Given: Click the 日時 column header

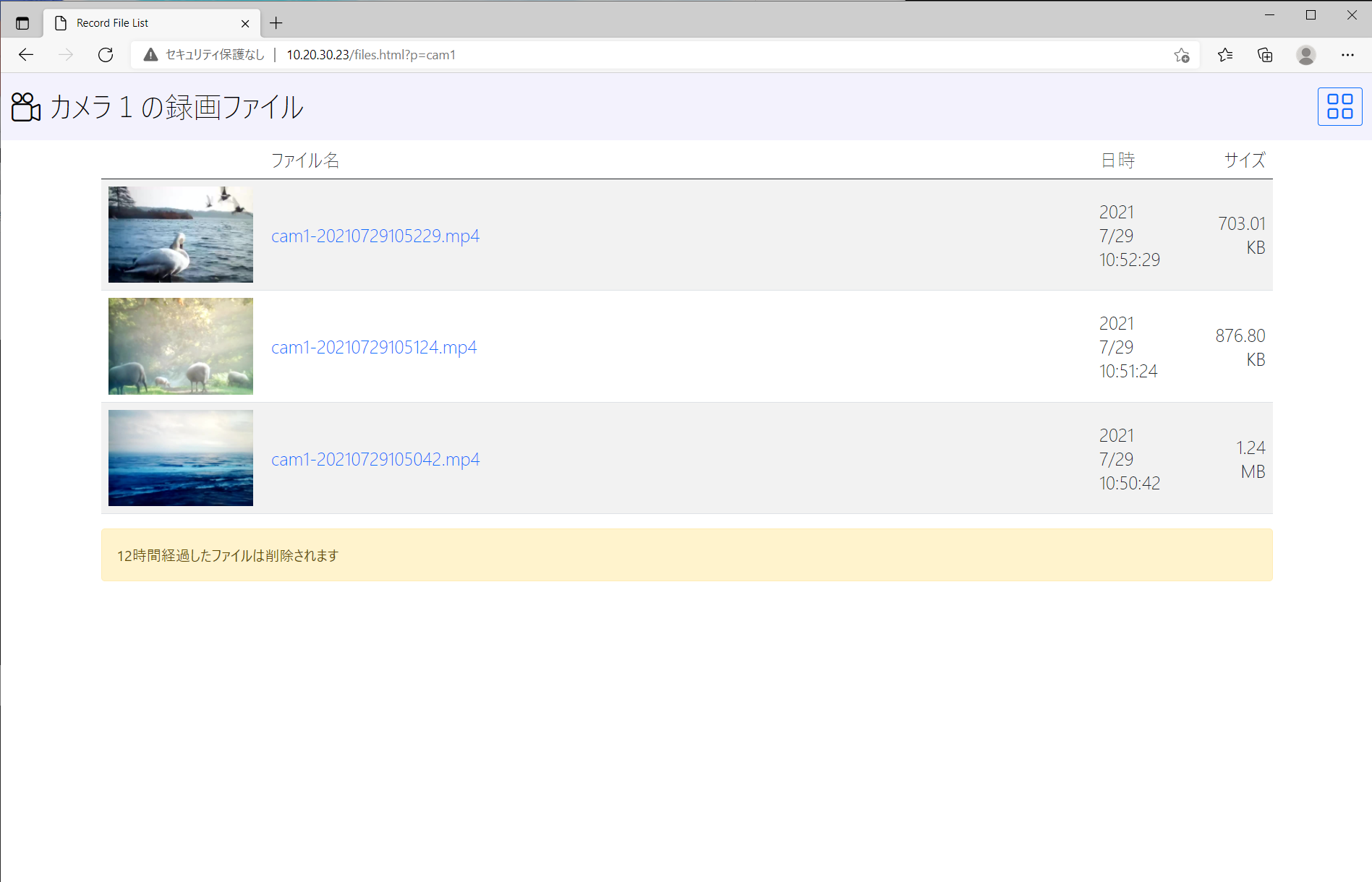Looking at the screenshot, I should [1117, 160].
